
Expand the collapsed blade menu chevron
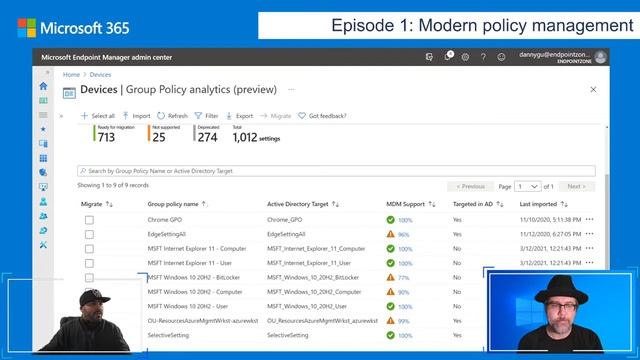click(61, 116)
